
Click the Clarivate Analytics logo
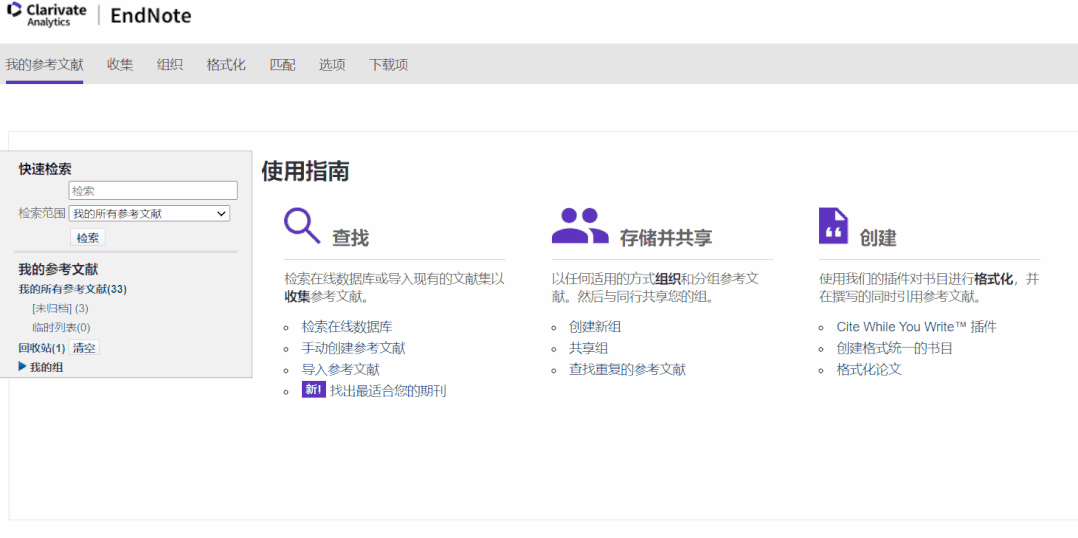47,15
